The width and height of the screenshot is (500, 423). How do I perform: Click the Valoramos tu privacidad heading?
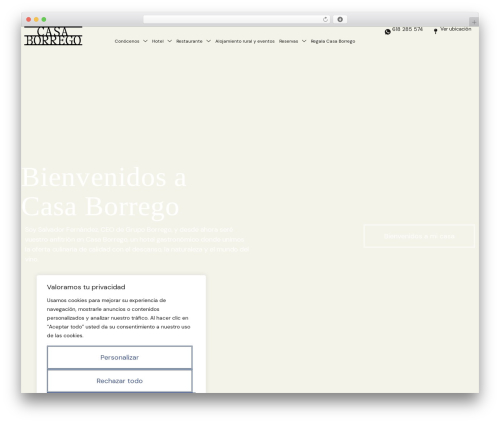pos(86,287)
